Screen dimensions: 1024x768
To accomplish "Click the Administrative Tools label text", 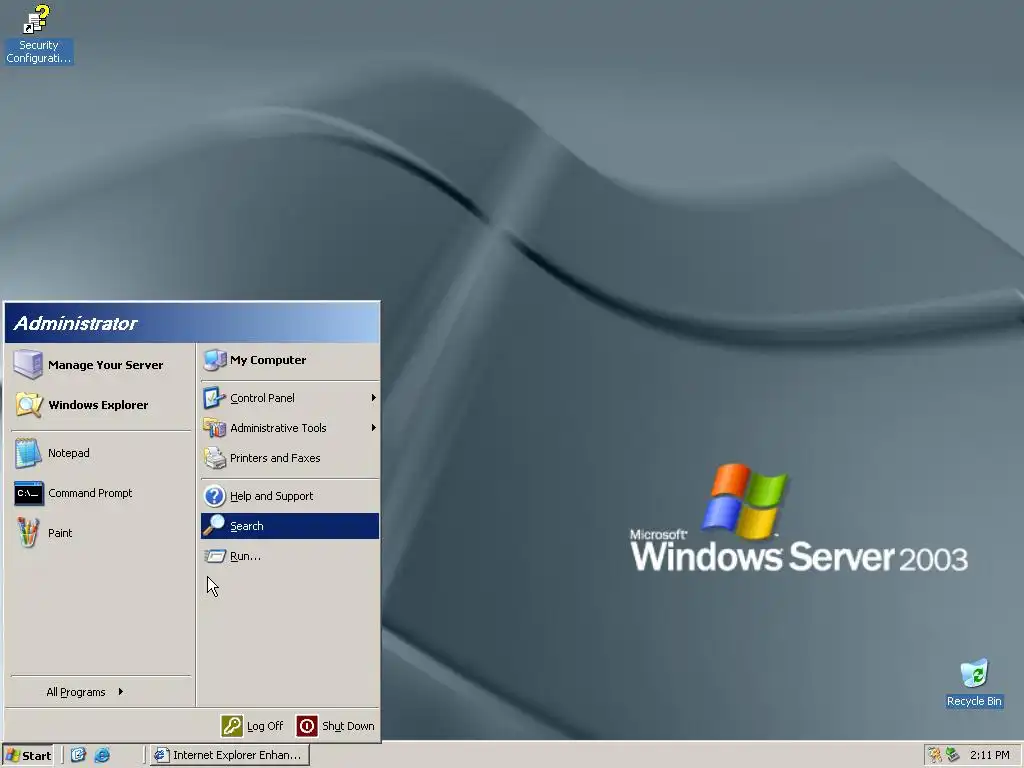I will (278, 428).
